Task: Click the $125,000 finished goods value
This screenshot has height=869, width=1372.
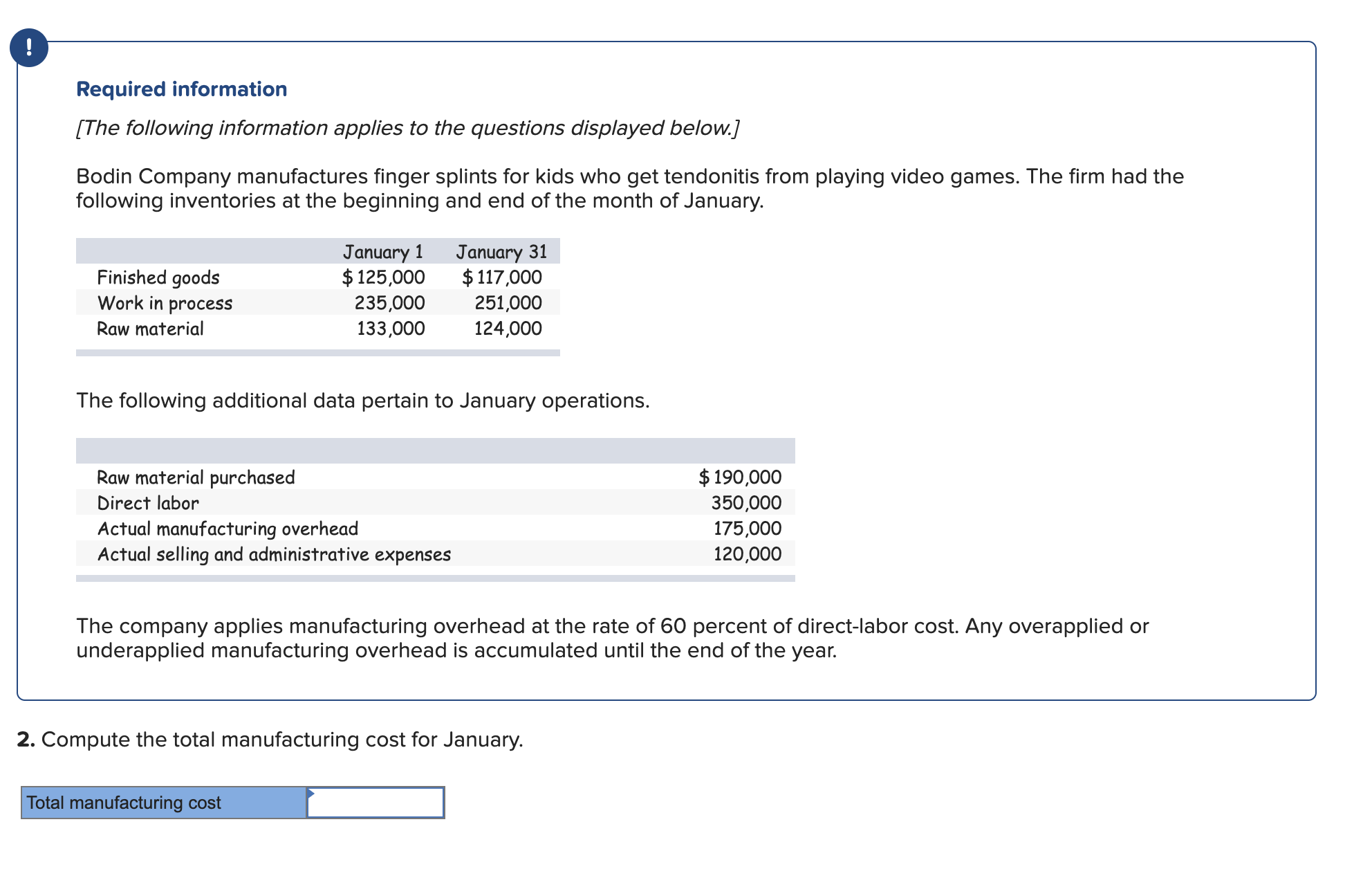Action: (x=383, y=277)
